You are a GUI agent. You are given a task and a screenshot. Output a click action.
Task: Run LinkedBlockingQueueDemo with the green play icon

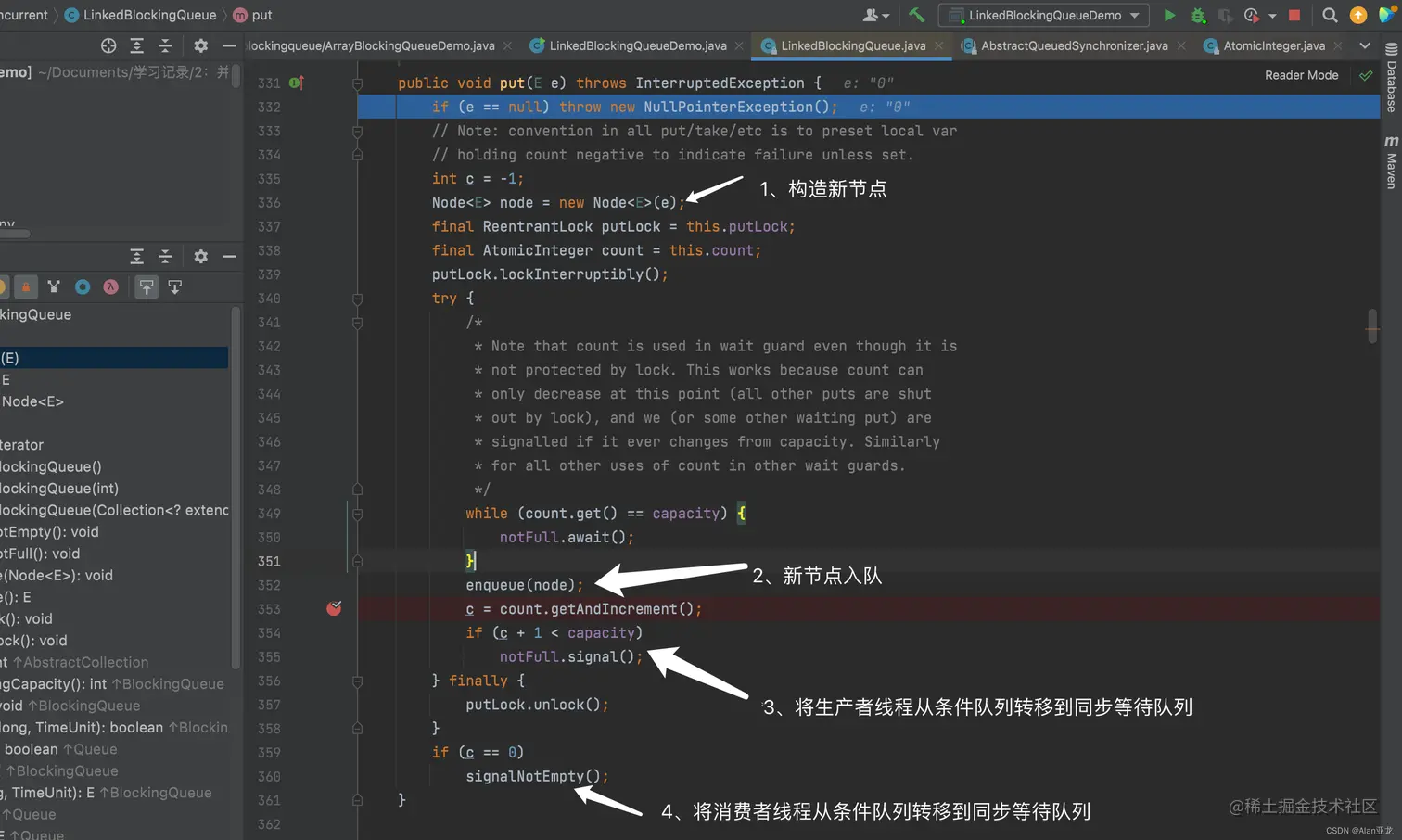point(1169,15)
